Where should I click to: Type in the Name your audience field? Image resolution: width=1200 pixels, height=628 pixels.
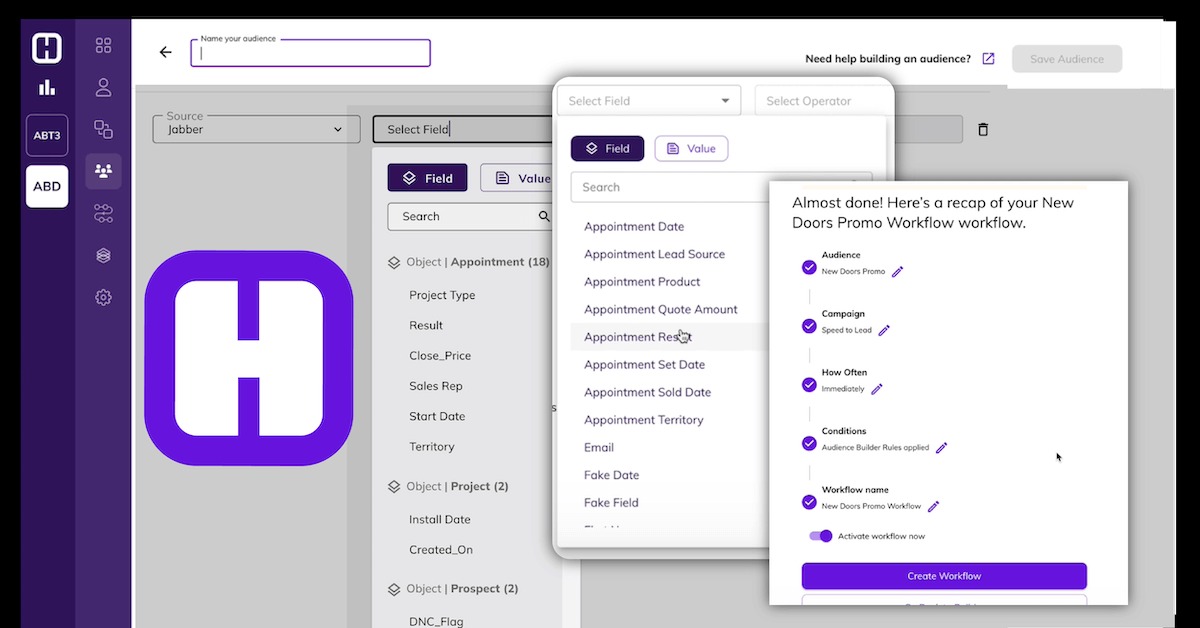click(310, 53)
